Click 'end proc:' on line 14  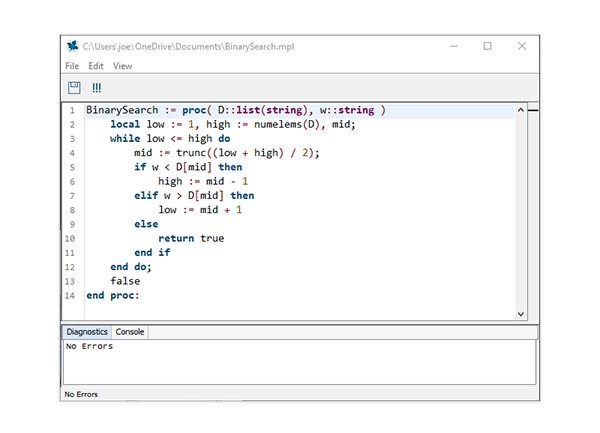pos(113,295)
